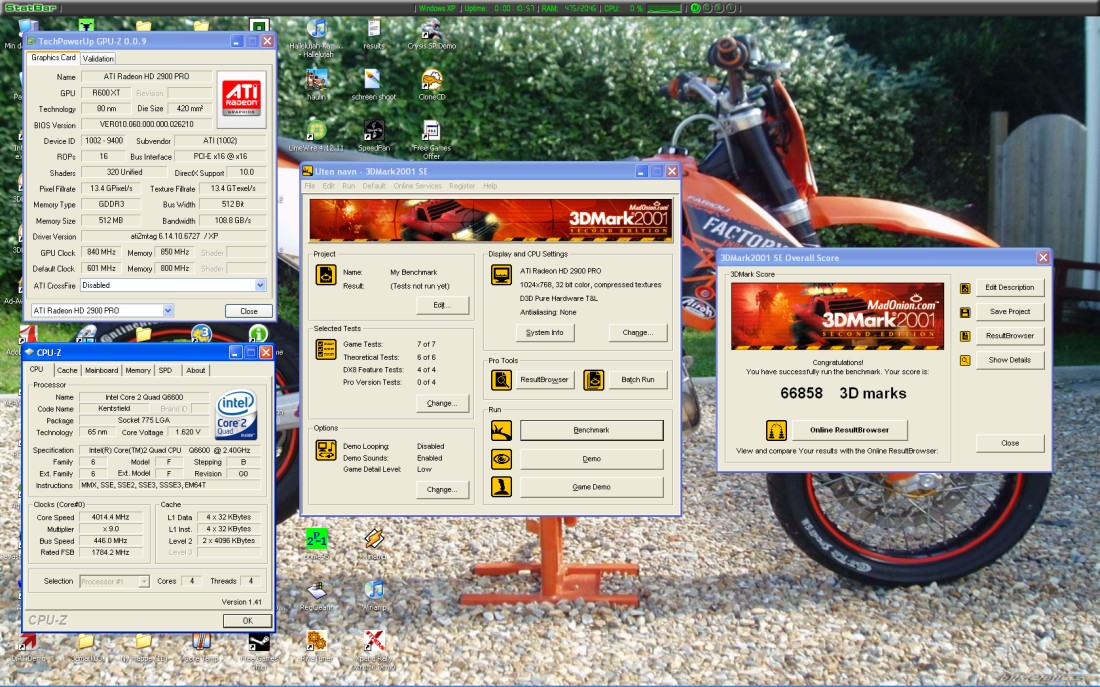Open the Online Services menu
1100x687 pixels.
[417, 186]
